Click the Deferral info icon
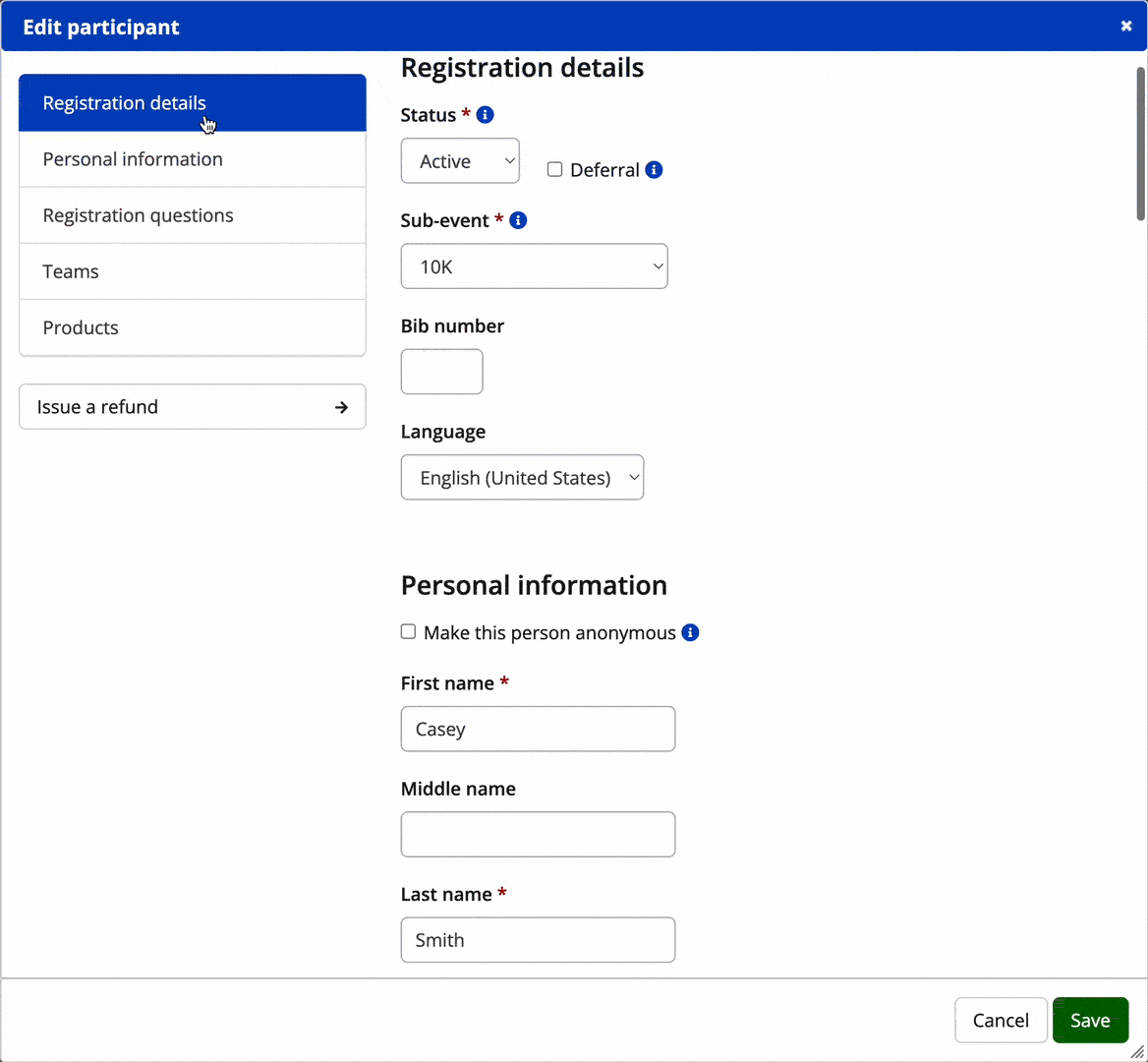The width and height of the screenshot is (1148, 1062). [x=654, y=170]
